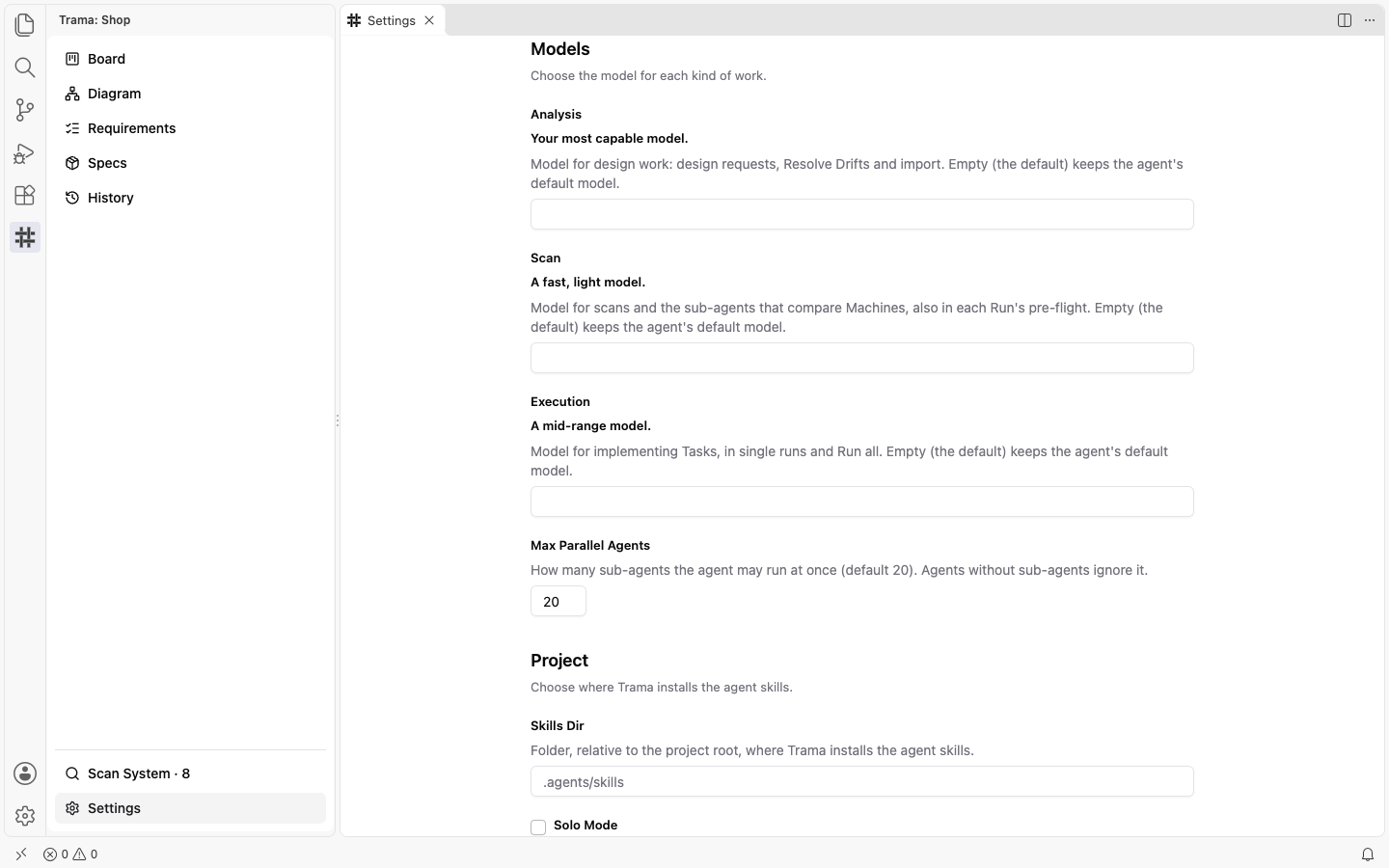Open the Accounts icon
1389x868 pixels.
[x=25, y=773]
